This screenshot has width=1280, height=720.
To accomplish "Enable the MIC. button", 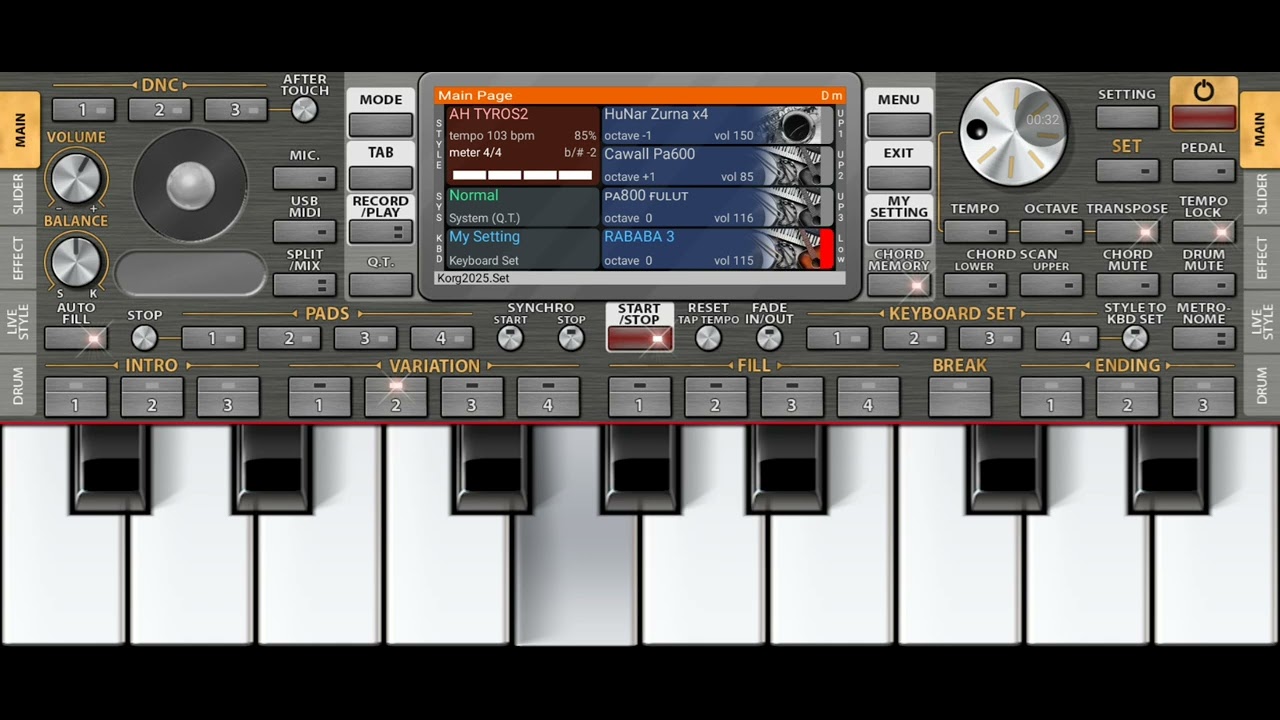I will (x=304, y=179).
